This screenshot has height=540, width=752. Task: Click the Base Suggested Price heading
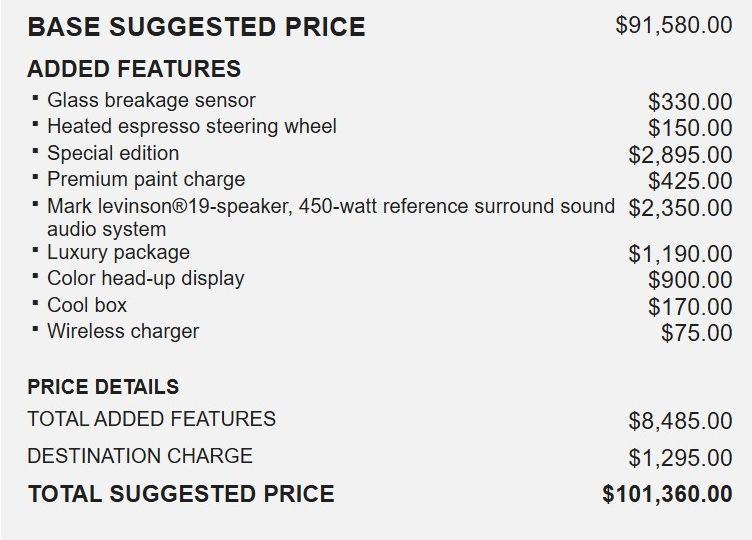[x=196, y=27]
